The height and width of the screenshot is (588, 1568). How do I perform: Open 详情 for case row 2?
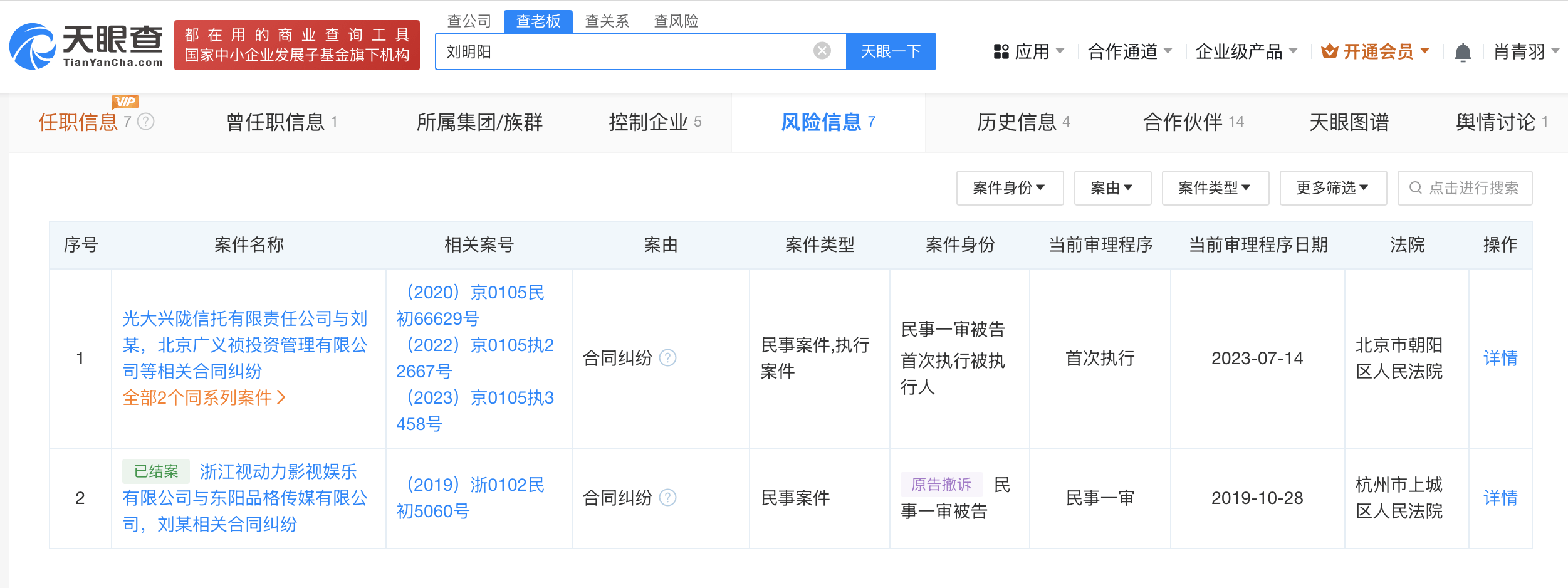tap(1500, 498)
